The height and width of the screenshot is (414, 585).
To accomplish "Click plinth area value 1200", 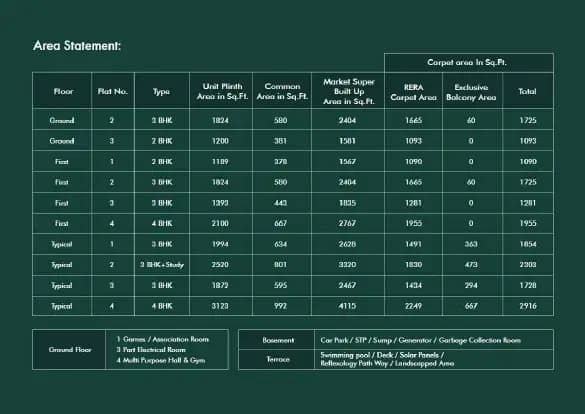I will [220, 141].
